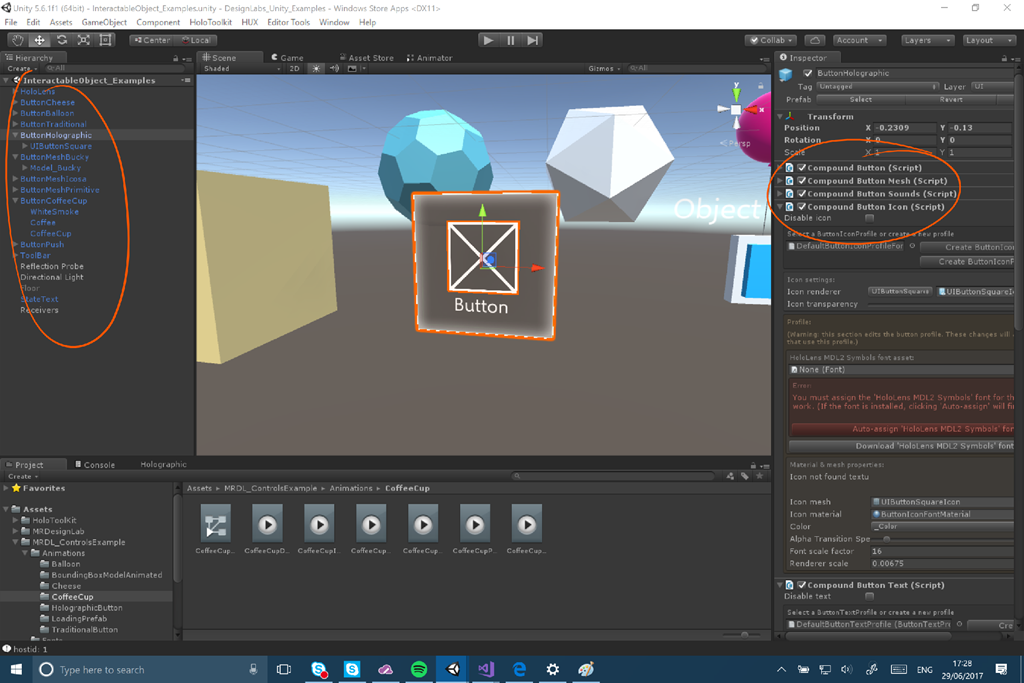Open Windows Settings gear on taskbar
This screenshot has width=1024, height=683.
552,669
